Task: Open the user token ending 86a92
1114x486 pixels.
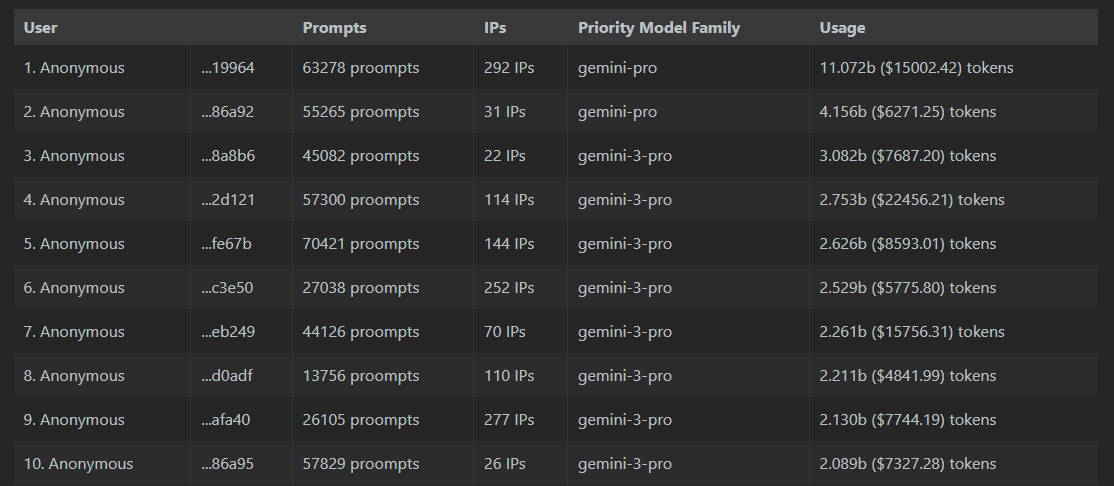Action: click(227, 112)
